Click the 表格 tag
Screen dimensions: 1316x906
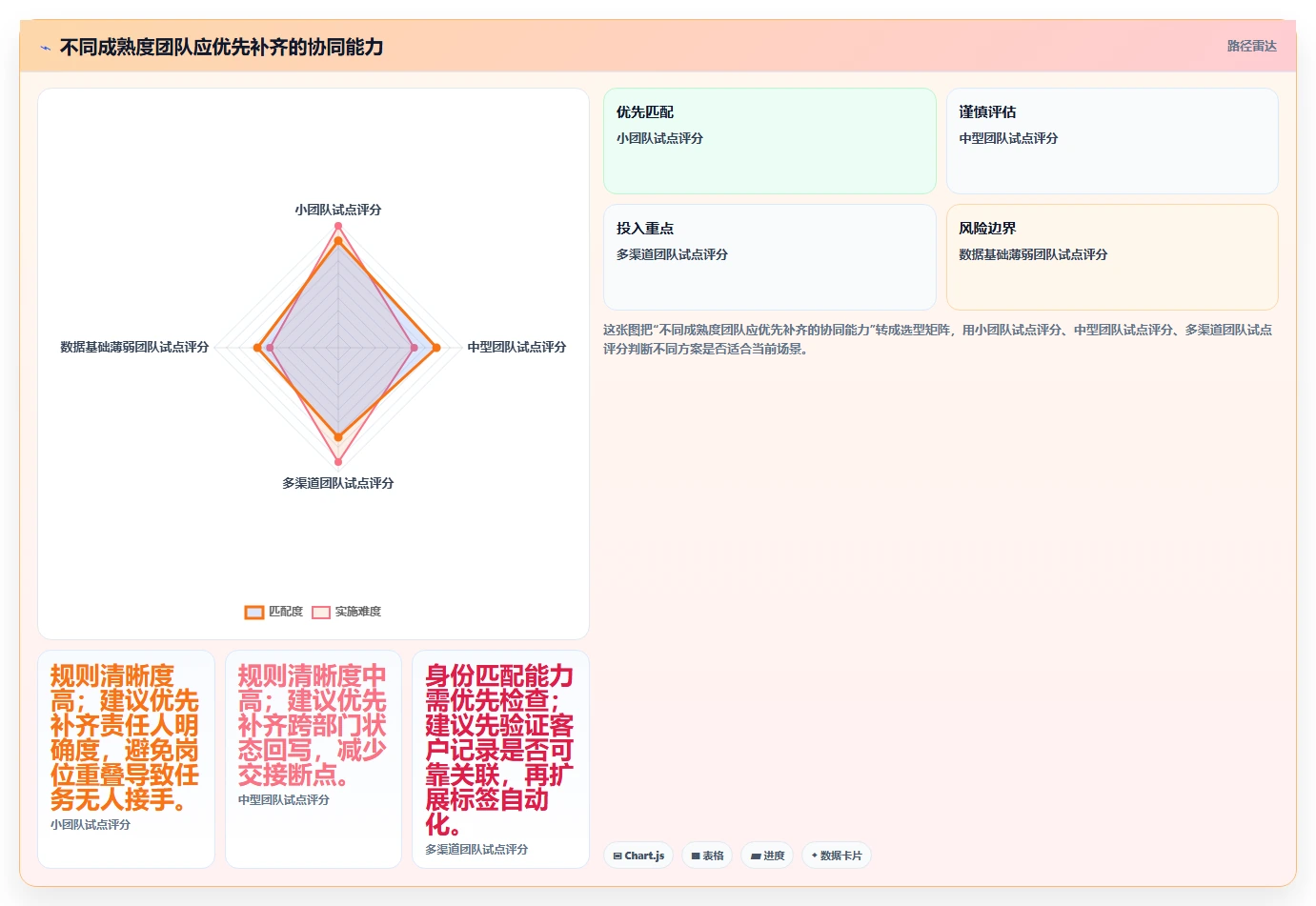(707, 856)
